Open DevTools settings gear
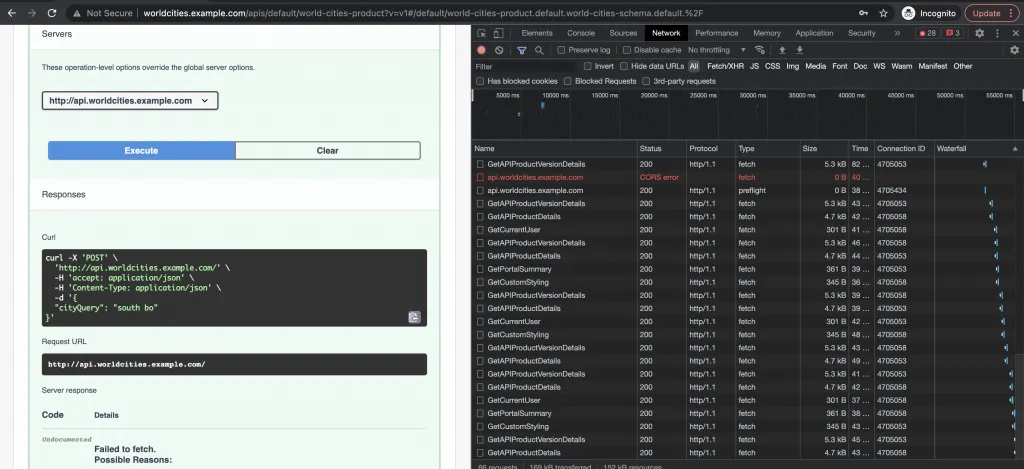This screenshot has width=1024, height=469. tap(980, 33)
